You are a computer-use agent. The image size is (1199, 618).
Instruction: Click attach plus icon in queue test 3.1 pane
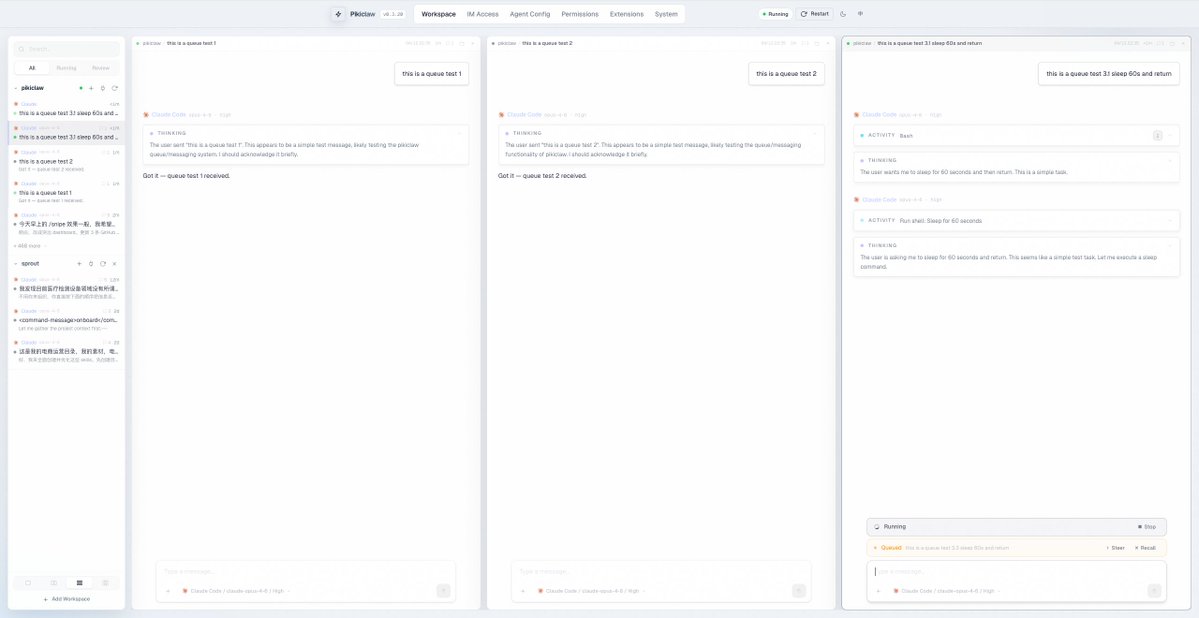878,590
